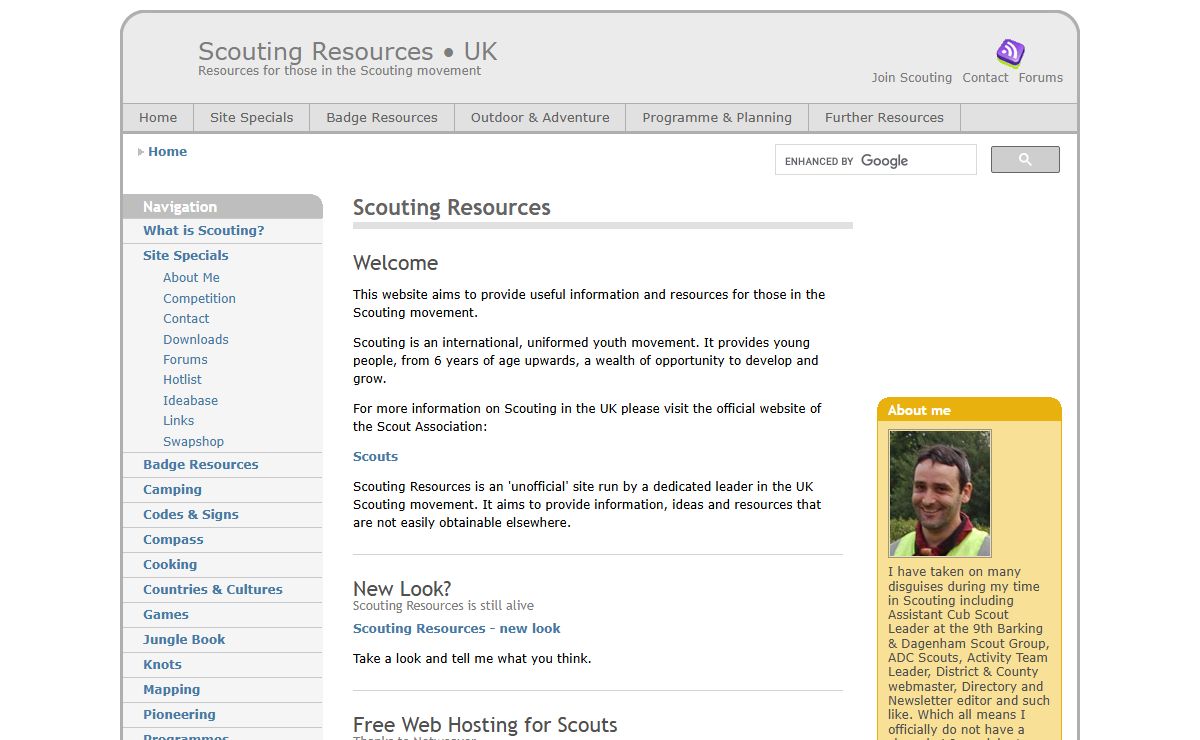Open the RSS feed icon
1200x740 pixels.
(1010, 53)
